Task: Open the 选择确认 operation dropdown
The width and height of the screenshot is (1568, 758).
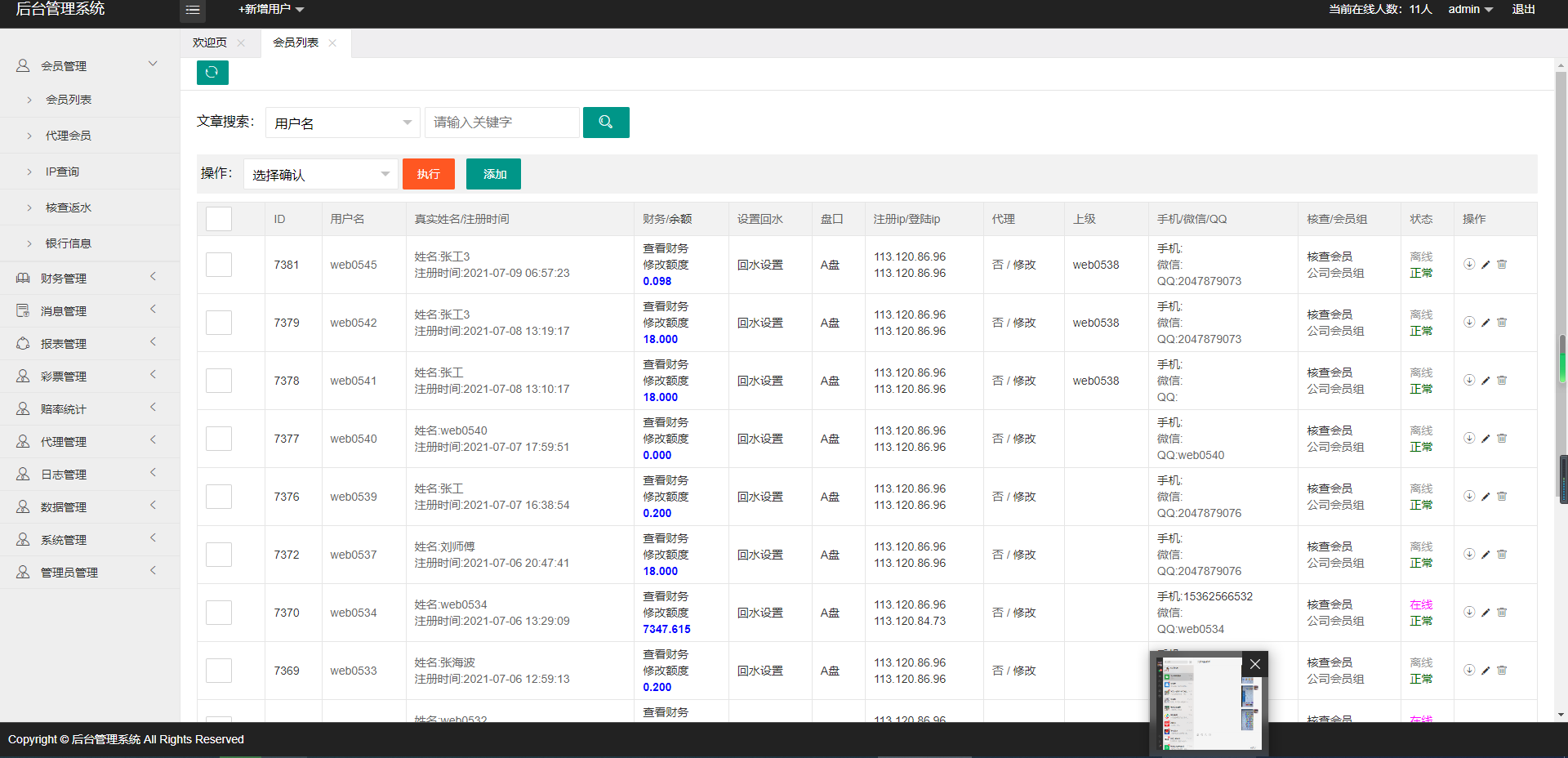Action: pyautogui.click(x=320, y=174)
